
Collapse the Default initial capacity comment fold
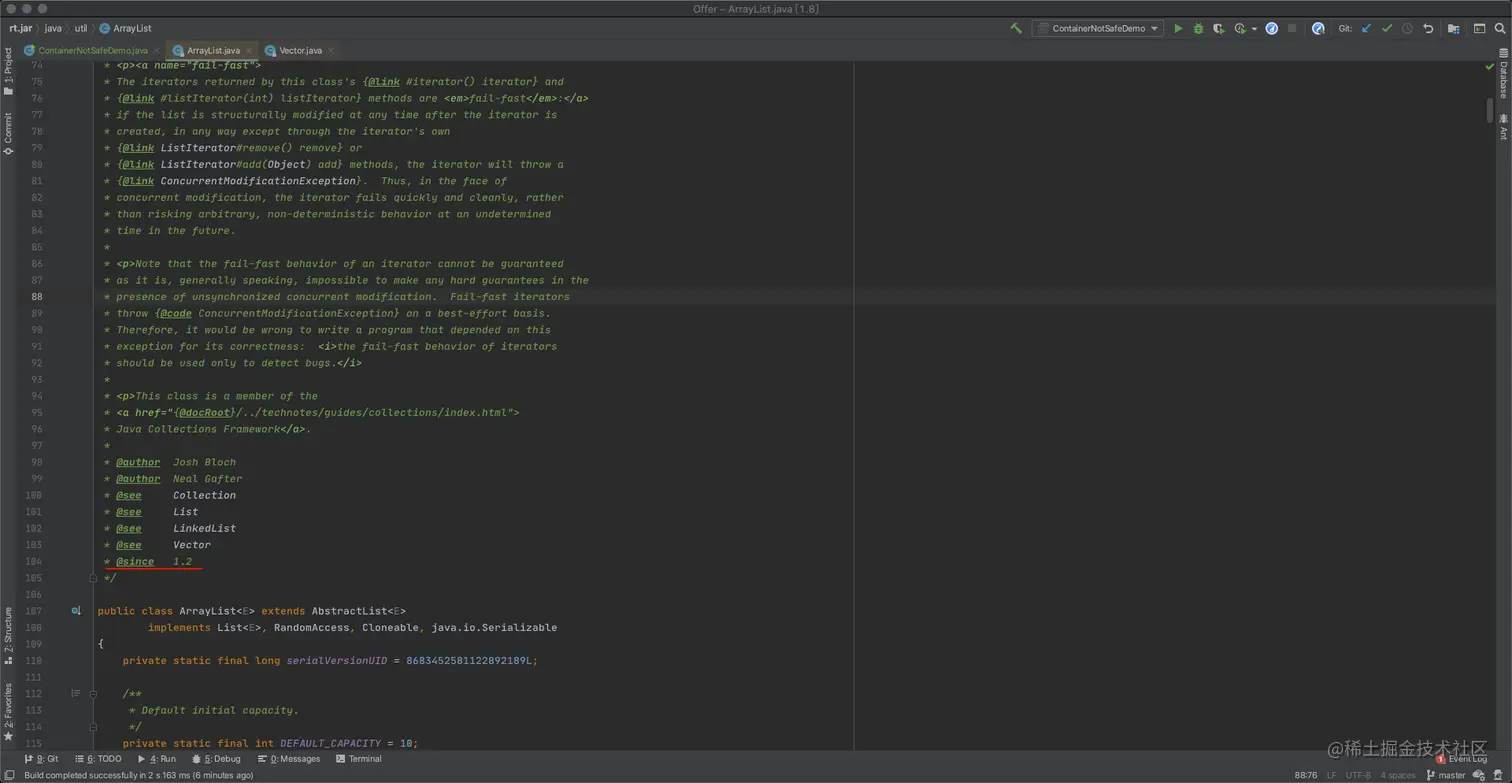[x=93, y=693]
